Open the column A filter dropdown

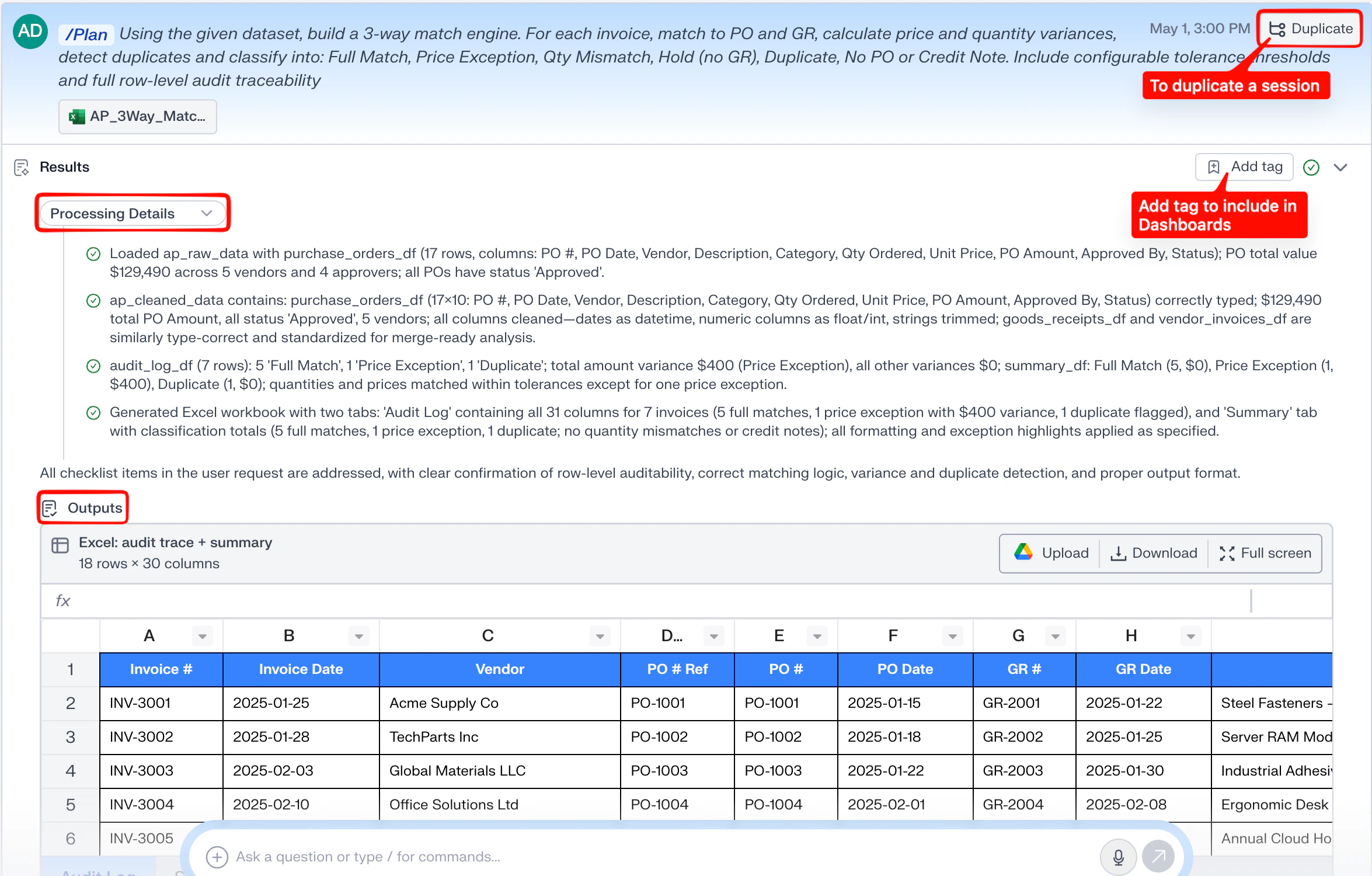[203, 636]
